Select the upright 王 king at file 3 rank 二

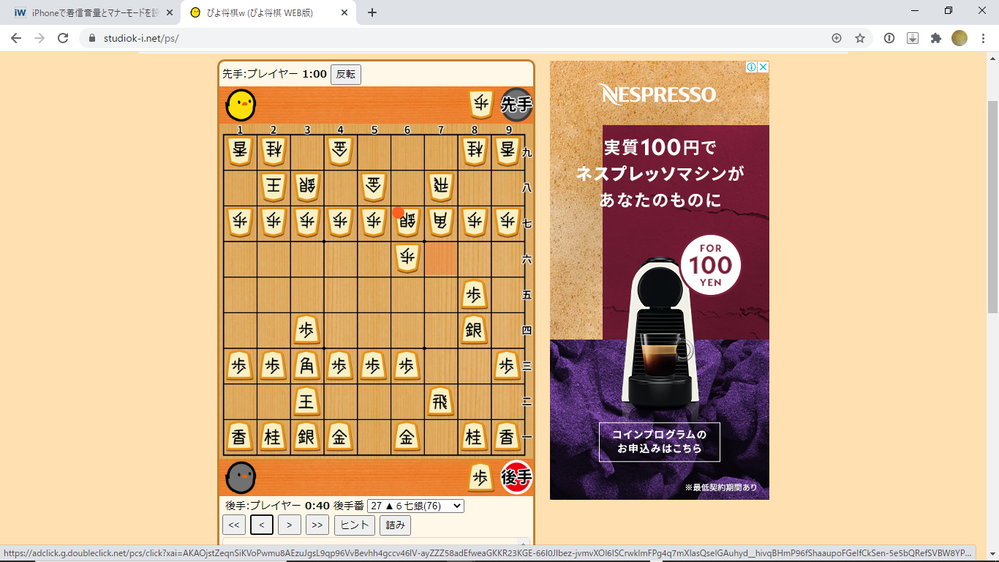pyautogui.click(x=306, y=401)
